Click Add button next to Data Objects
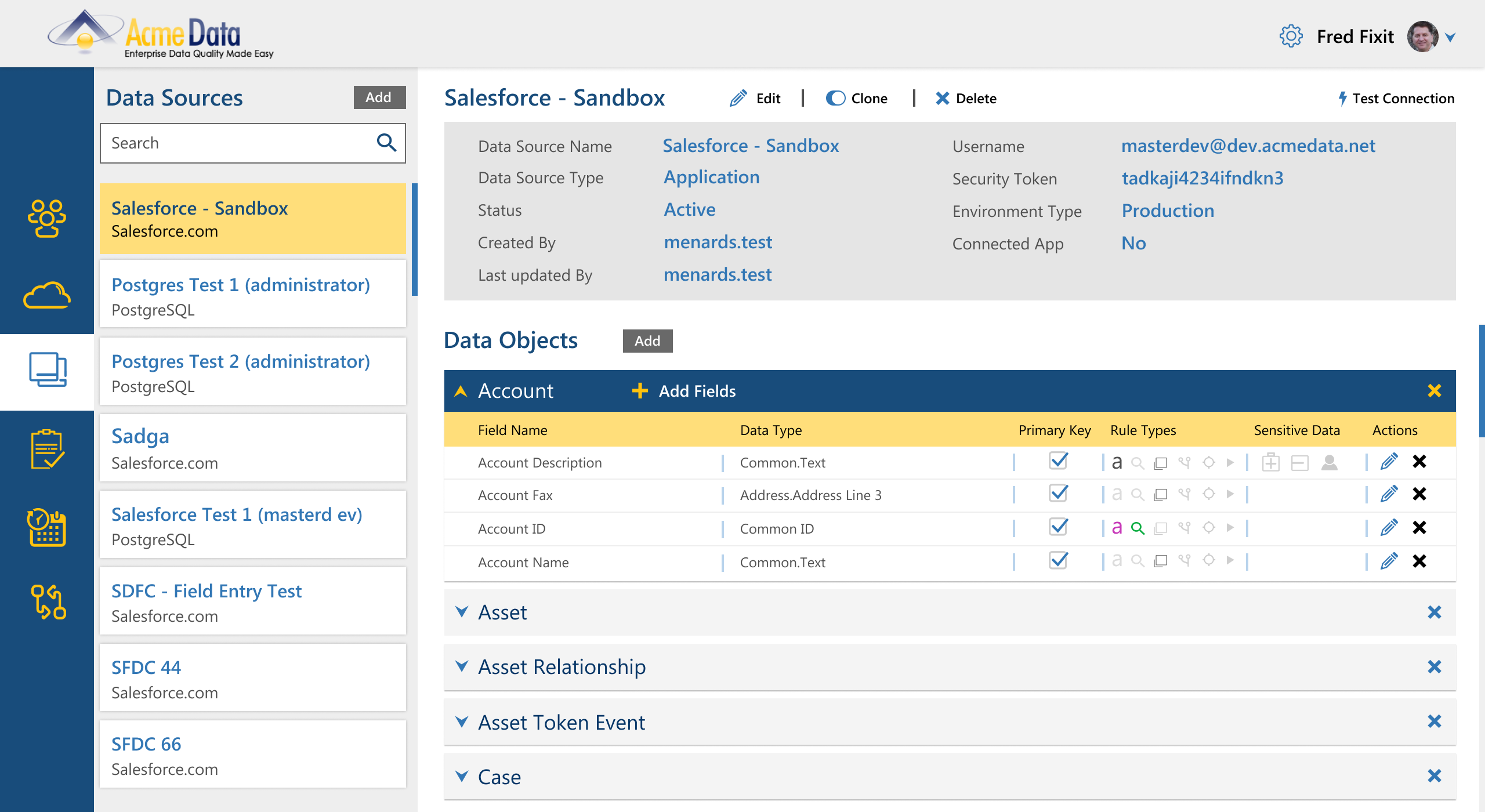The height and width of the screenshot is (812, 1485). coord(647,341)
